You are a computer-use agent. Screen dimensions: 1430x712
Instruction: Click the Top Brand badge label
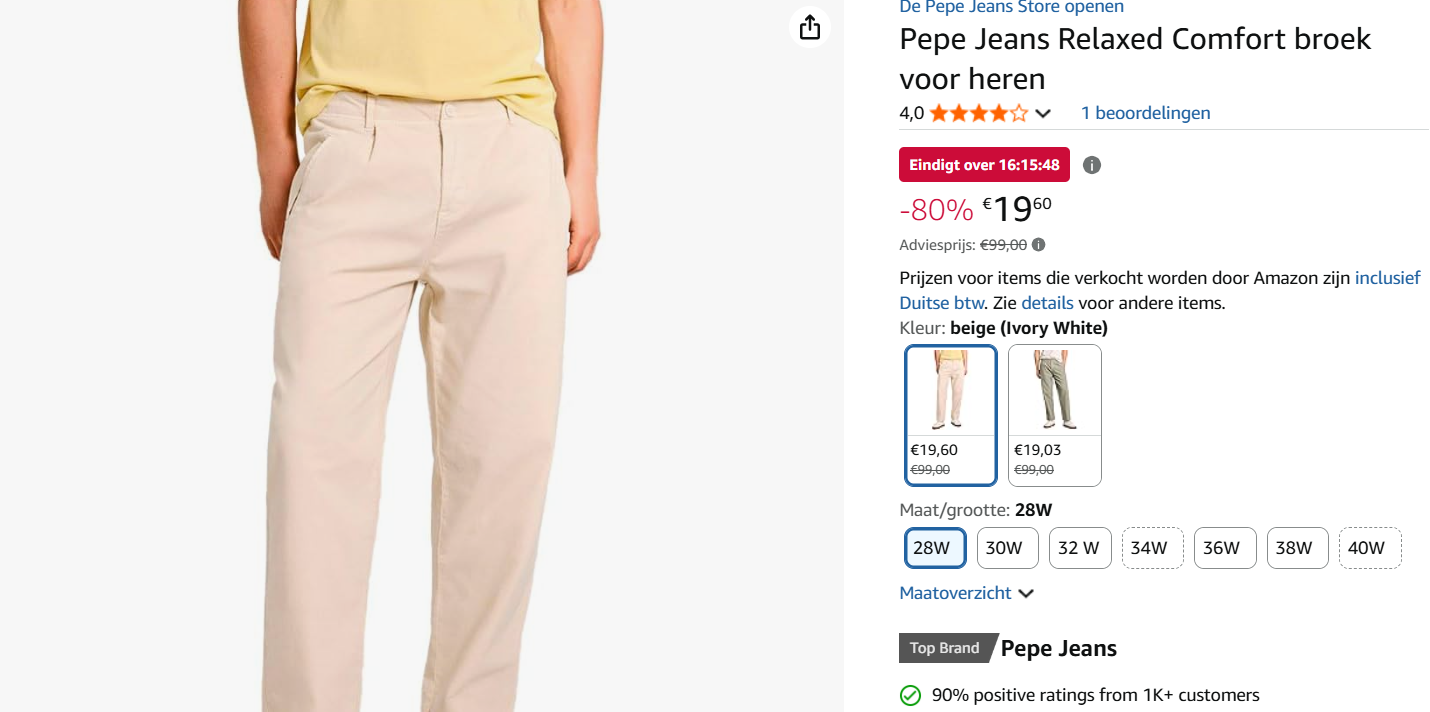(941, 647)
